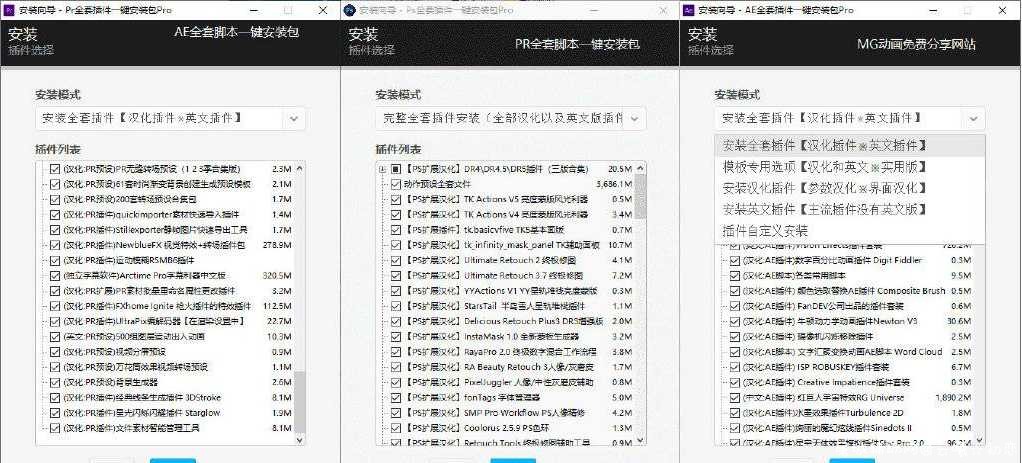
Task: Click scroll-up arrow of the Pr plugin list
Action: 300,168
